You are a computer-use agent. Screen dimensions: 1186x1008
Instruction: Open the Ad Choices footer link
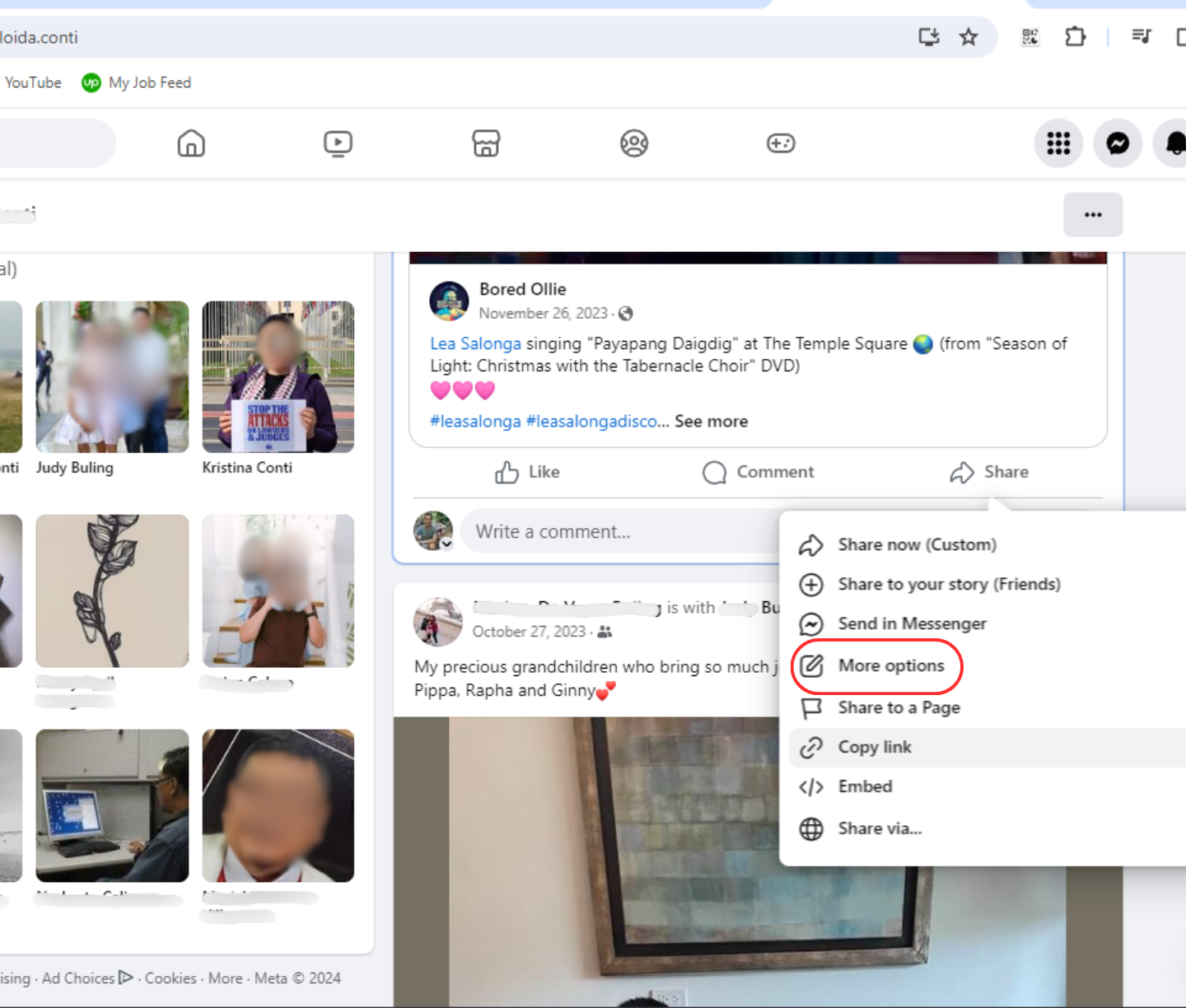(87, 978)
